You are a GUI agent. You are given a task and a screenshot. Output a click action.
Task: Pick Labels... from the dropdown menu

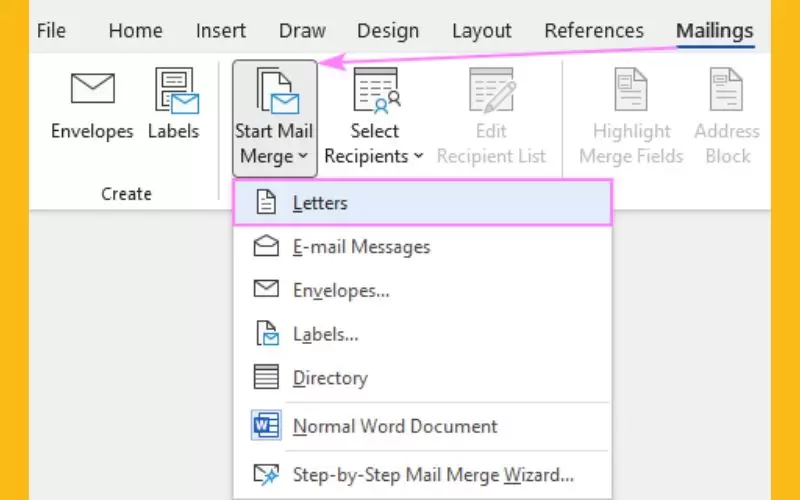(422, 334)
